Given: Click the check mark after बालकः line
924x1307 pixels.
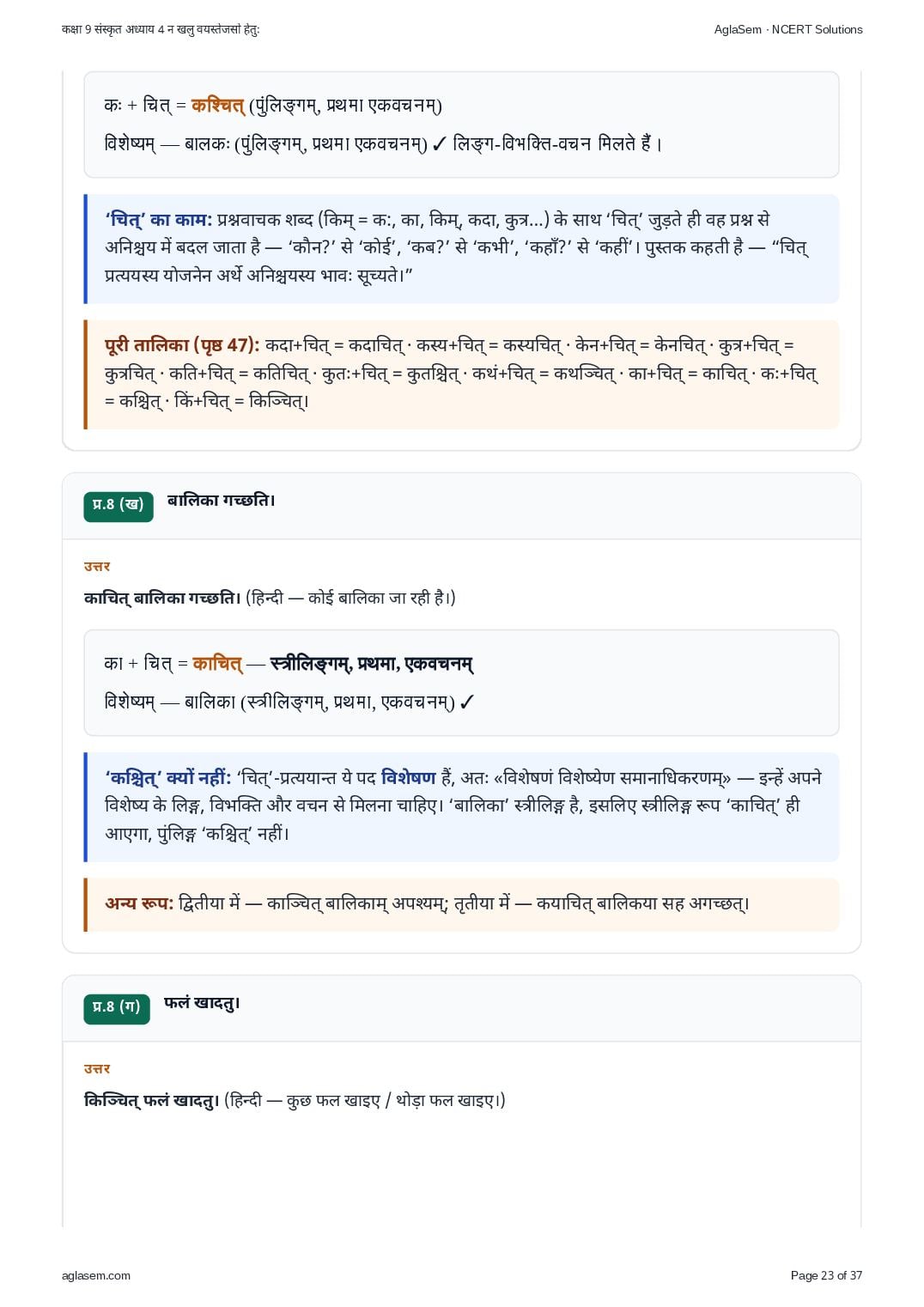Looking at the screenshot, I should click(x=439, y=144).
